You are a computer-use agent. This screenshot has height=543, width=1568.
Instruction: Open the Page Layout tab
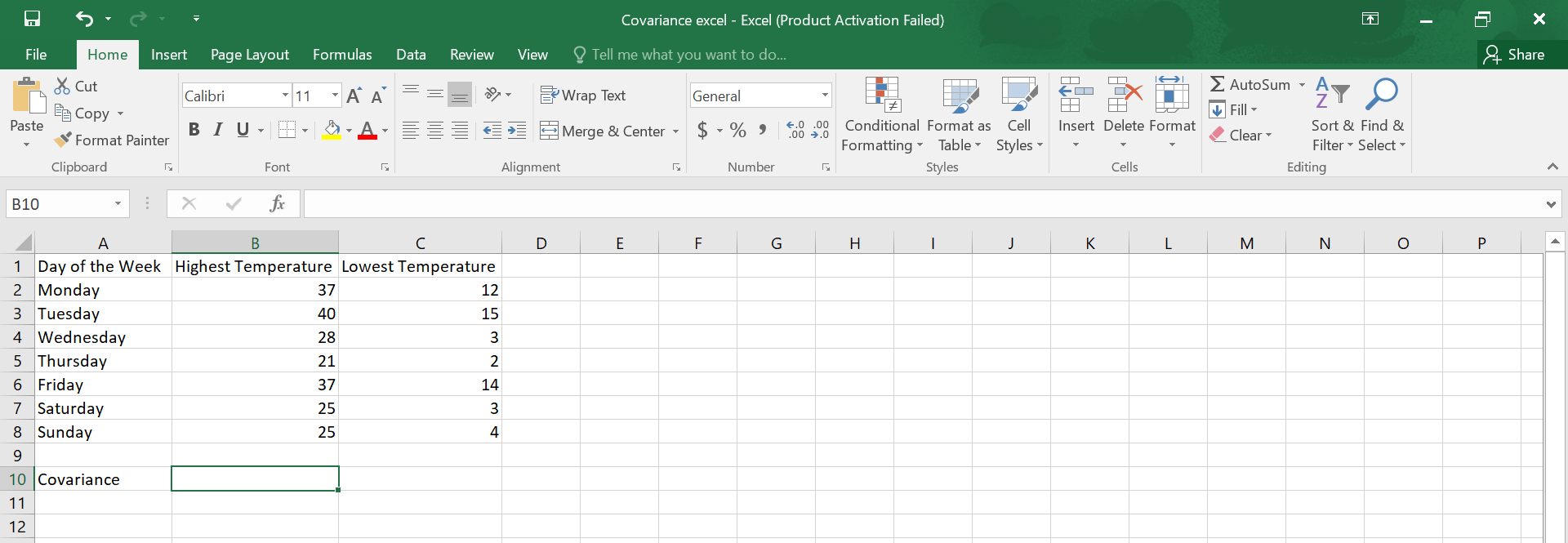[x=249, y=55]
